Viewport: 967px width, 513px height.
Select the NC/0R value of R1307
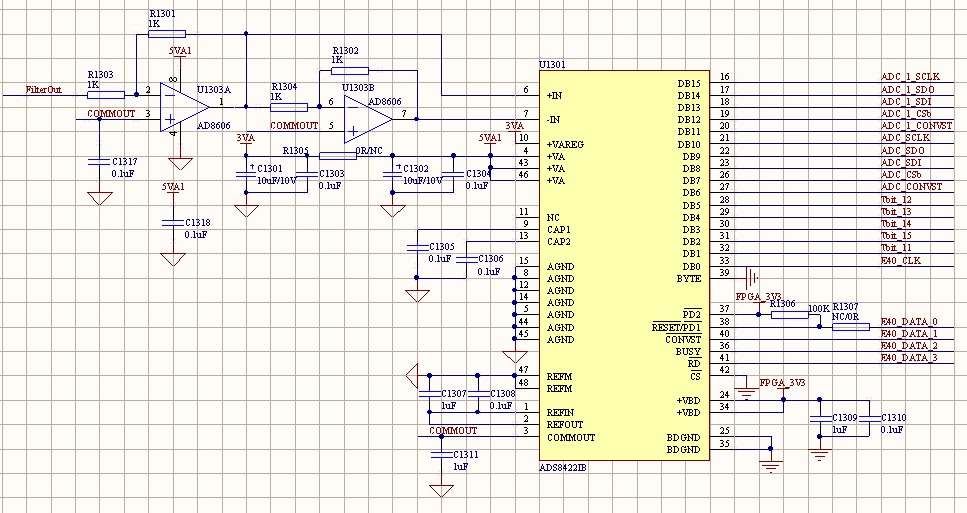point(846,316)
